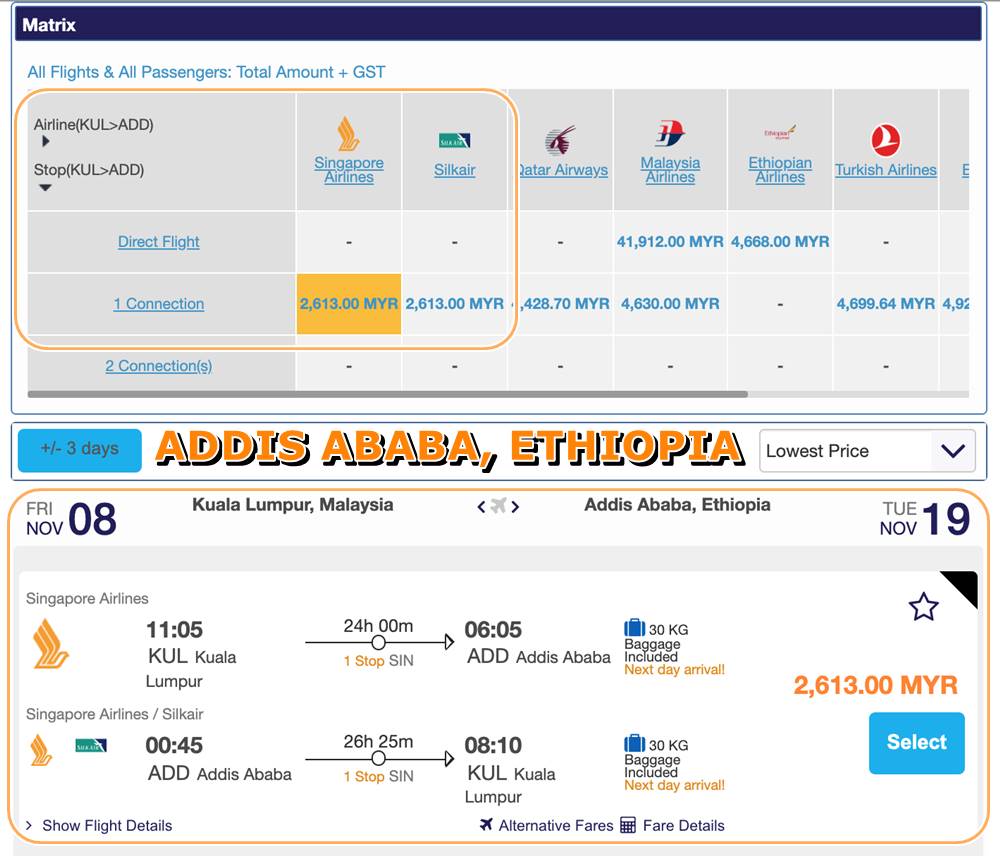Viewport: 1000px width, 856px height.
Task: Click the Ethiopian Airlines logo in the matrix
Action: 780,133
